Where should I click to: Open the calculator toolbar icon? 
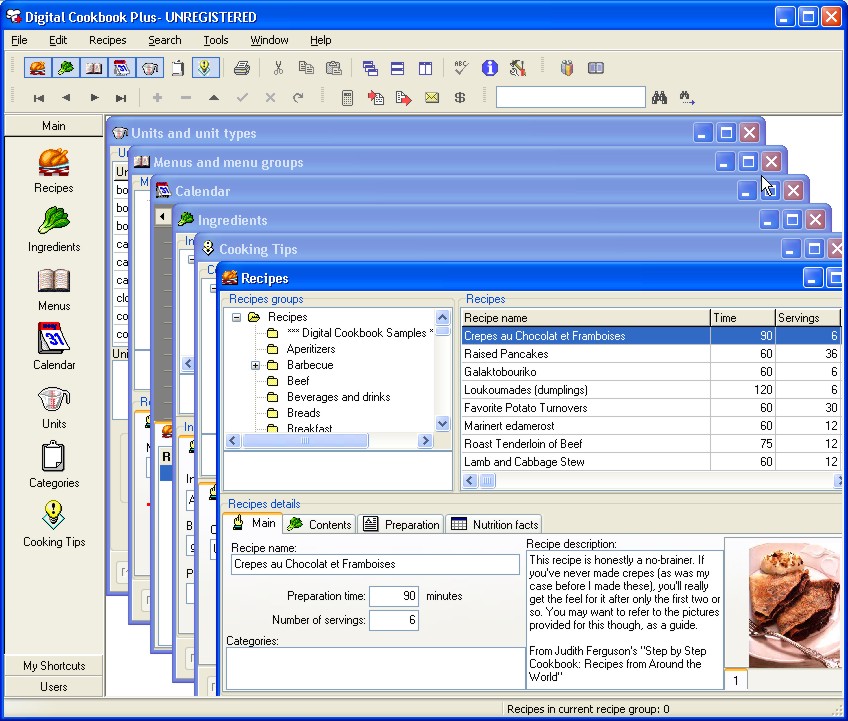(x=347, y=98)
